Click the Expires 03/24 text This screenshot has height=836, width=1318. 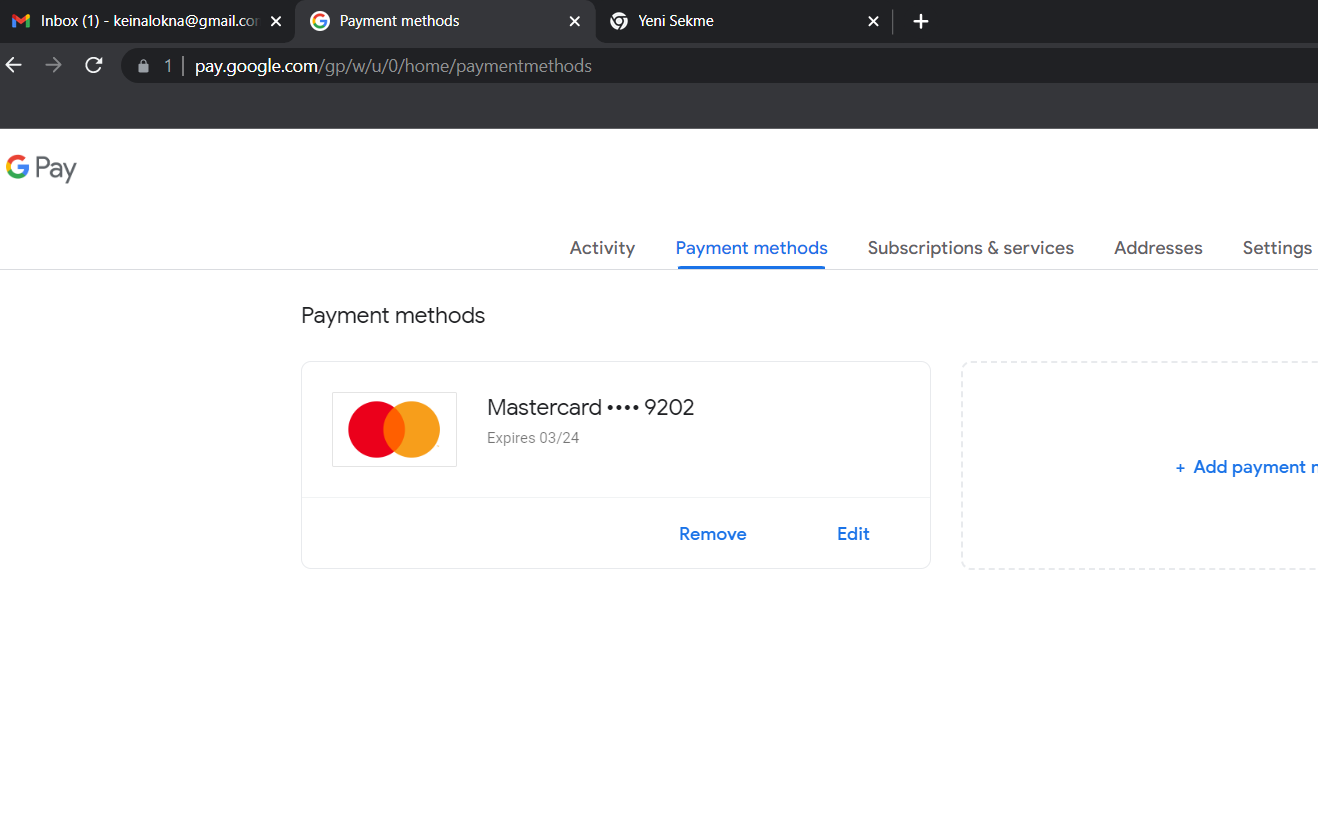(533, 438)
